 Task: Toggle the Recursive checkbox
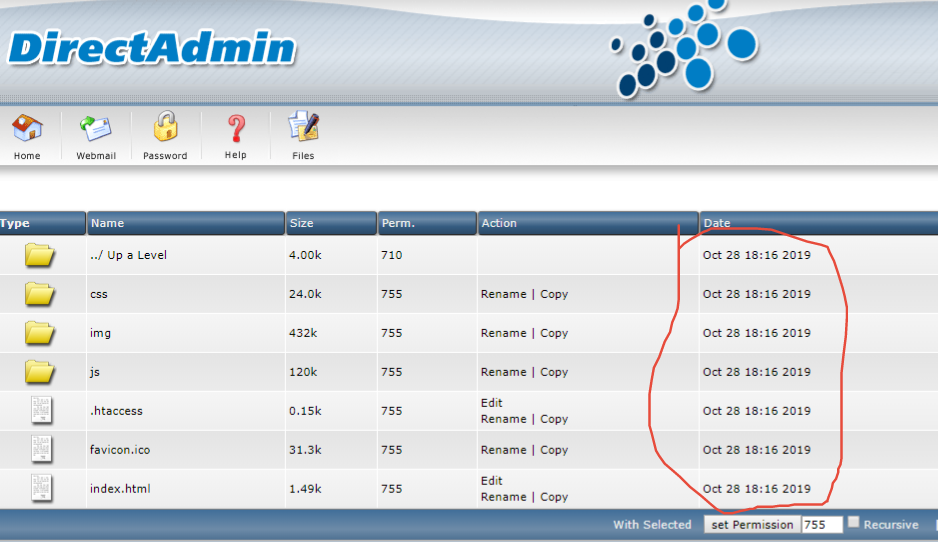(x=854, y=522)
